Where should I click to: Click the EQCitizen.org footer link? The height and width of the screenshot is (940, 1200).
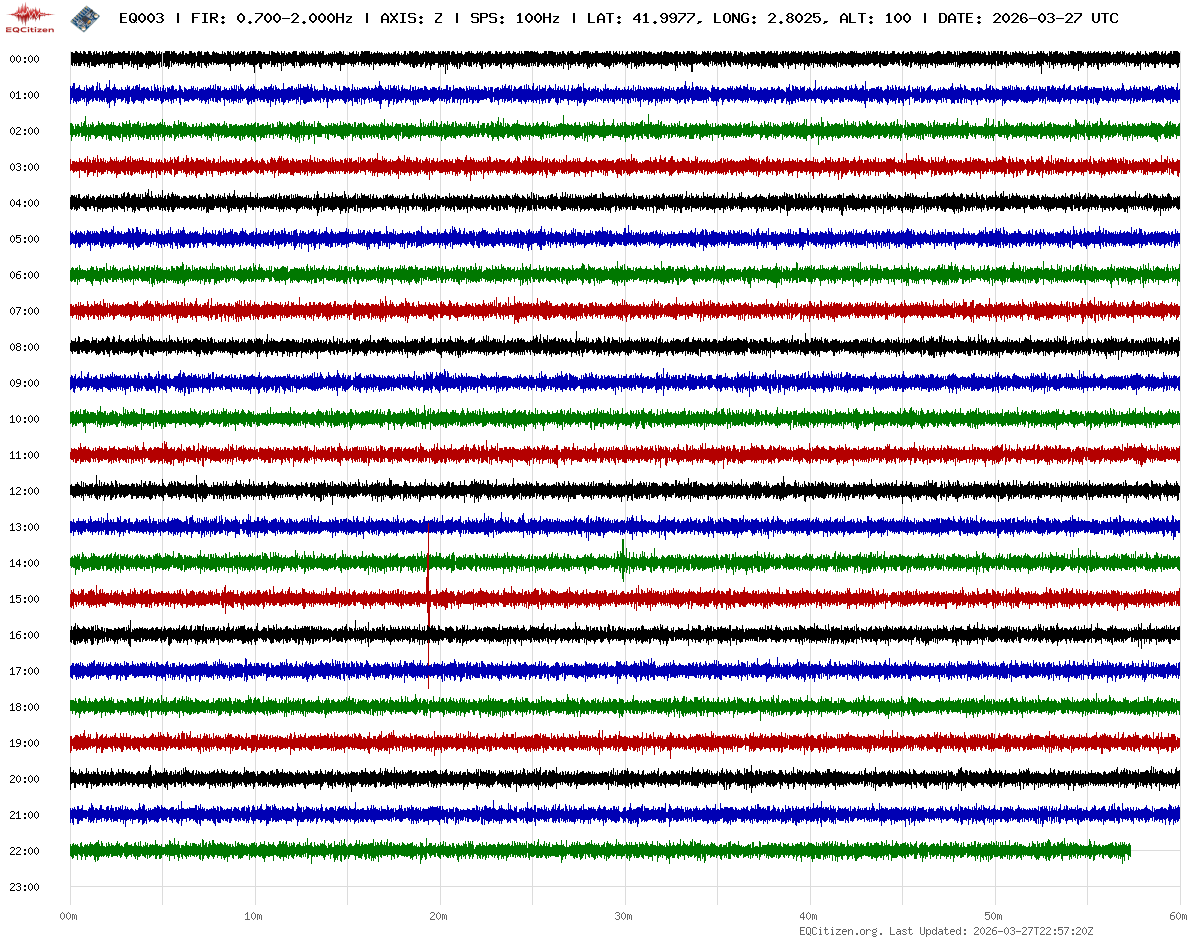(840, 931)
